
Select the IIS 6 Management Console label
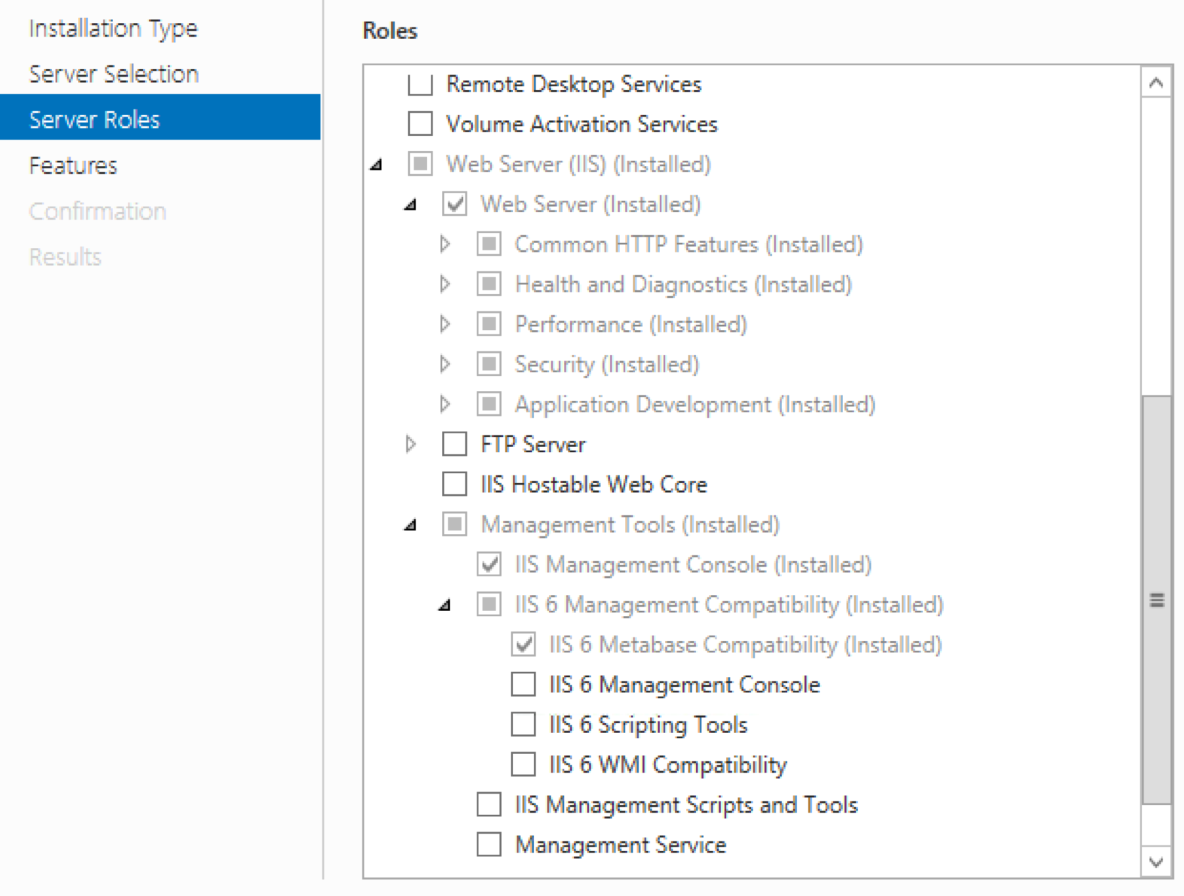684,684
